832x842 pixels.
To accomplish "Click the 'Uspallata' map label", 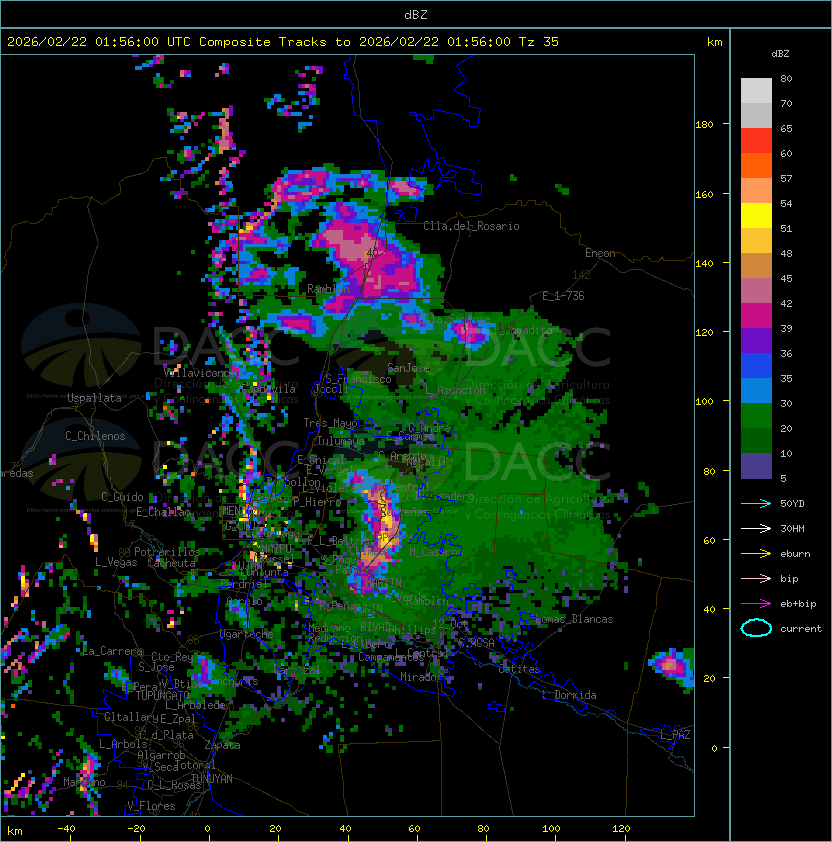I will click(94, 398).
